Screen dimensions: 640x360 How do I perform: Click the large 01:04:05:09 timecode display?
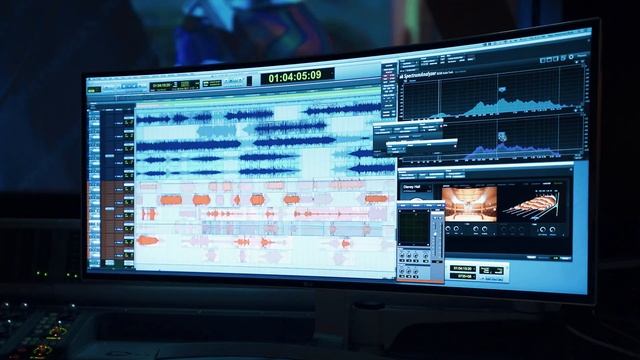tap(297, 76)
